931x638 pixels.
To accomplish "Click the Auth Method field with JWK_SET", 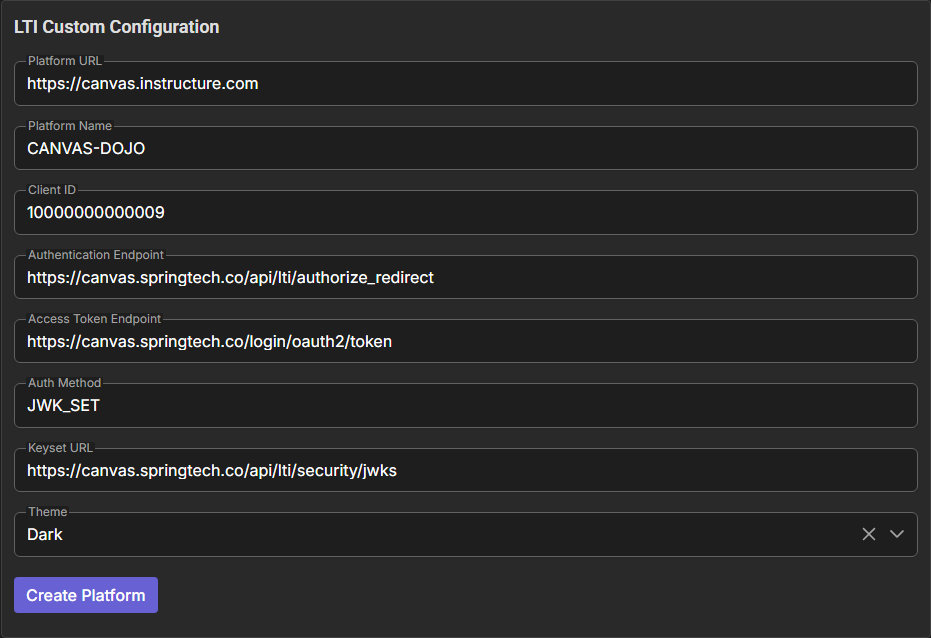I will click(465, 406).
